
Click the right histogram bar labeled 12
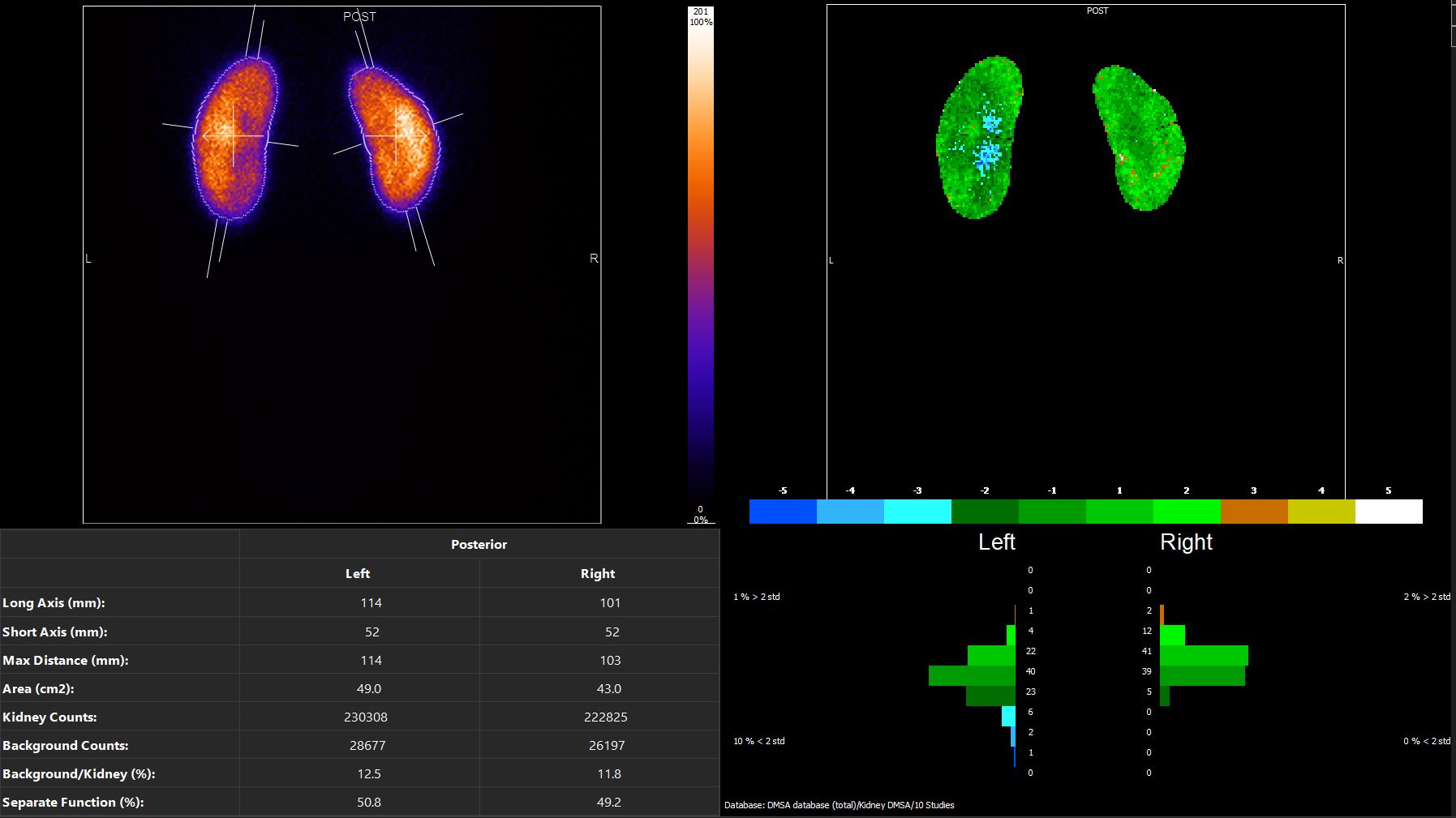(x=1172, y=635)
